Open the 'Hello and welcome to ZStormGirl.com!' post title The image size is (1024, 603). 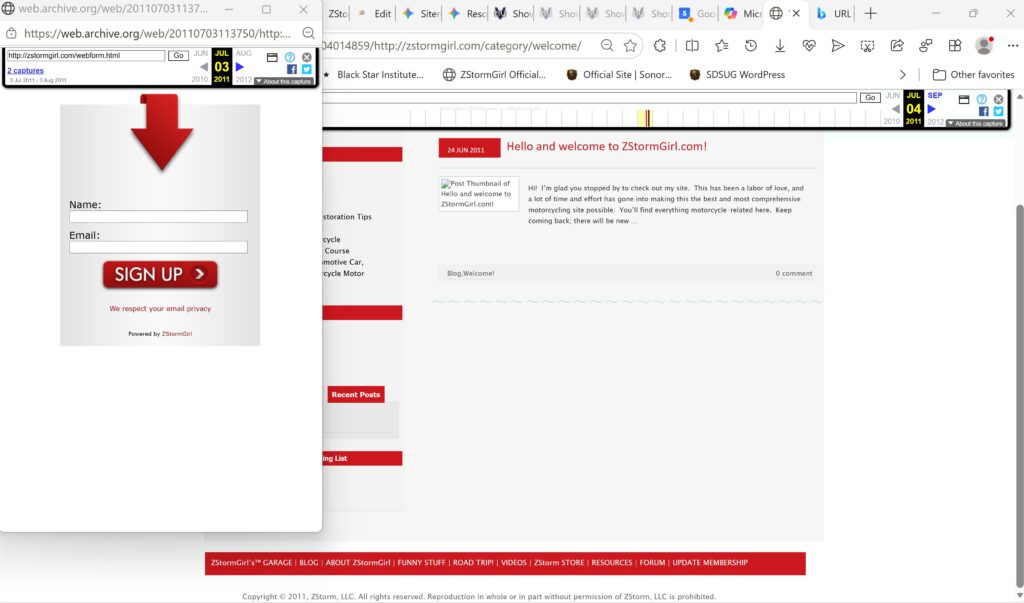pyautogui.click(x=607, y=146)
